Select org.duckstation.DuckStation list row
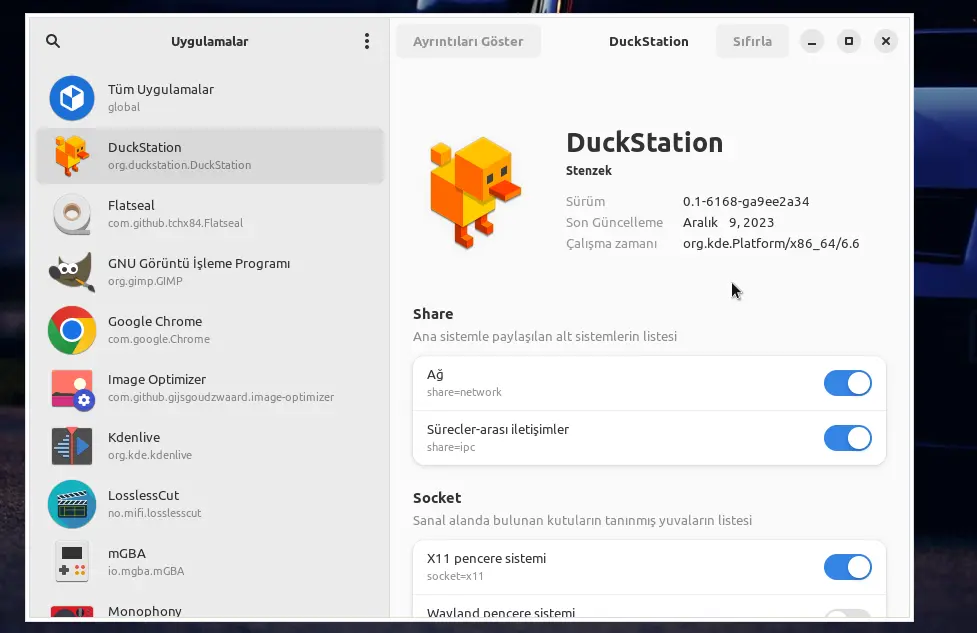The height and width of the screenshot is (633, 977). (210, 156)
